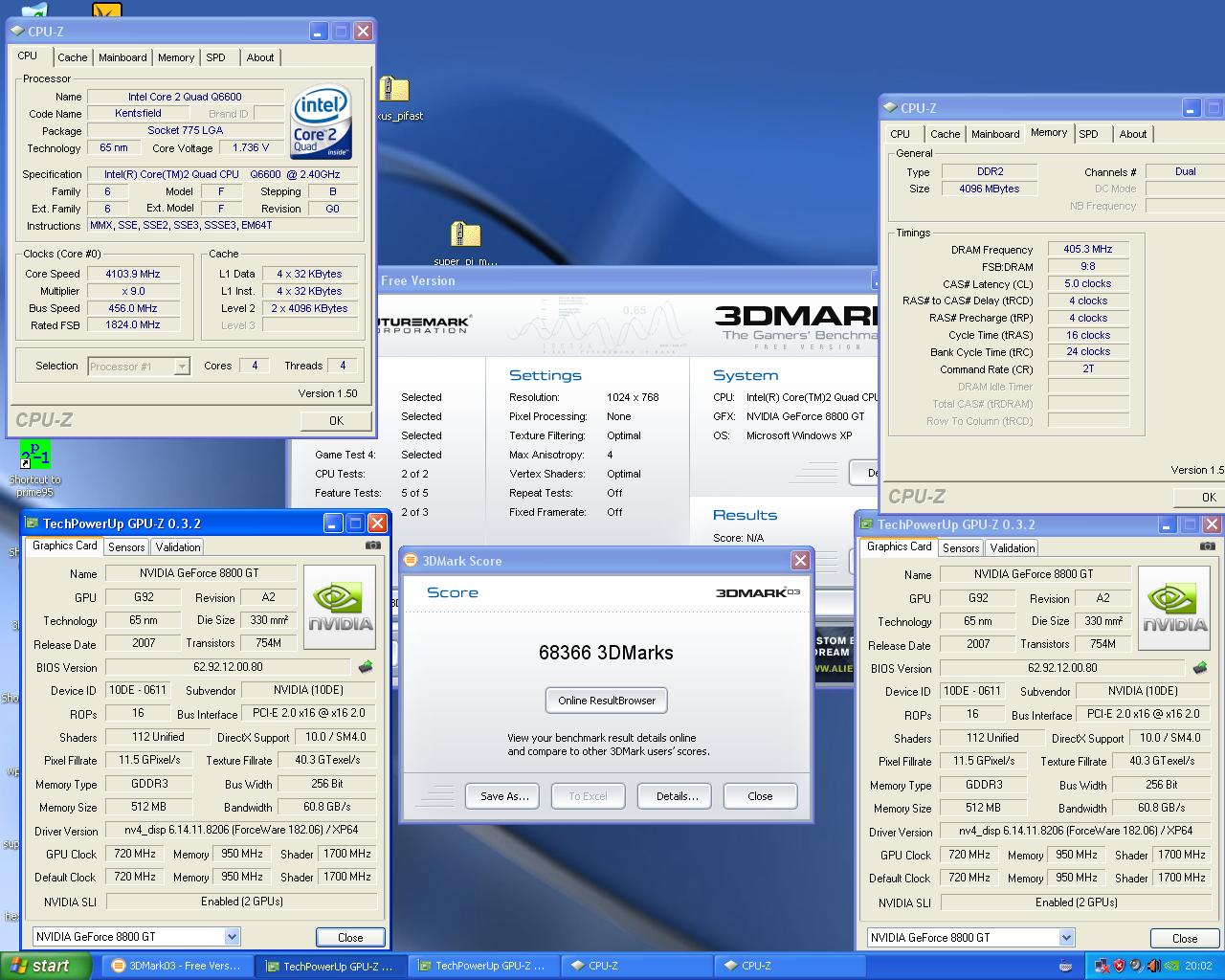The image size is (1225, 980).
Task: Select second TechPowerUp GPU-Z taskbar button
Action: click(x=484, y=966)
